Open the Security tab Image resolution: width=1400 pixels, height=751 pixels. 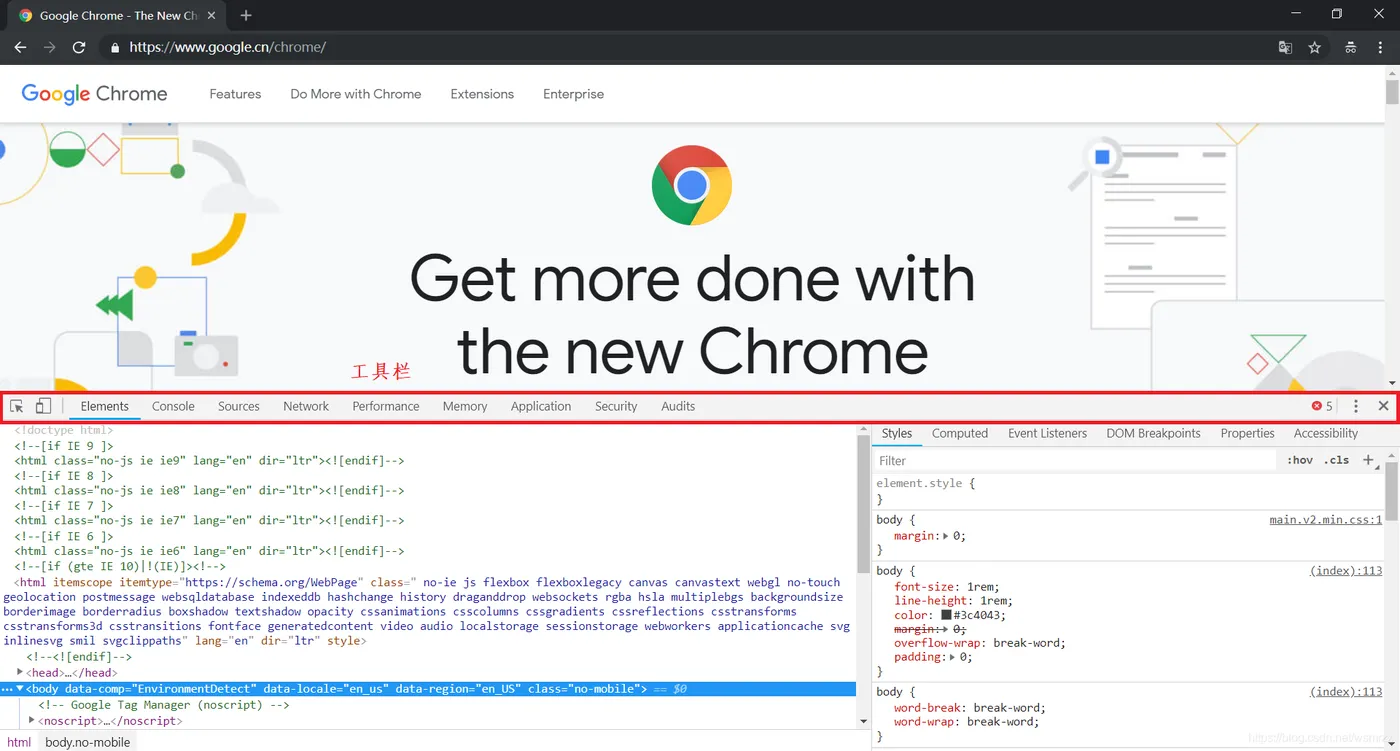616,406
